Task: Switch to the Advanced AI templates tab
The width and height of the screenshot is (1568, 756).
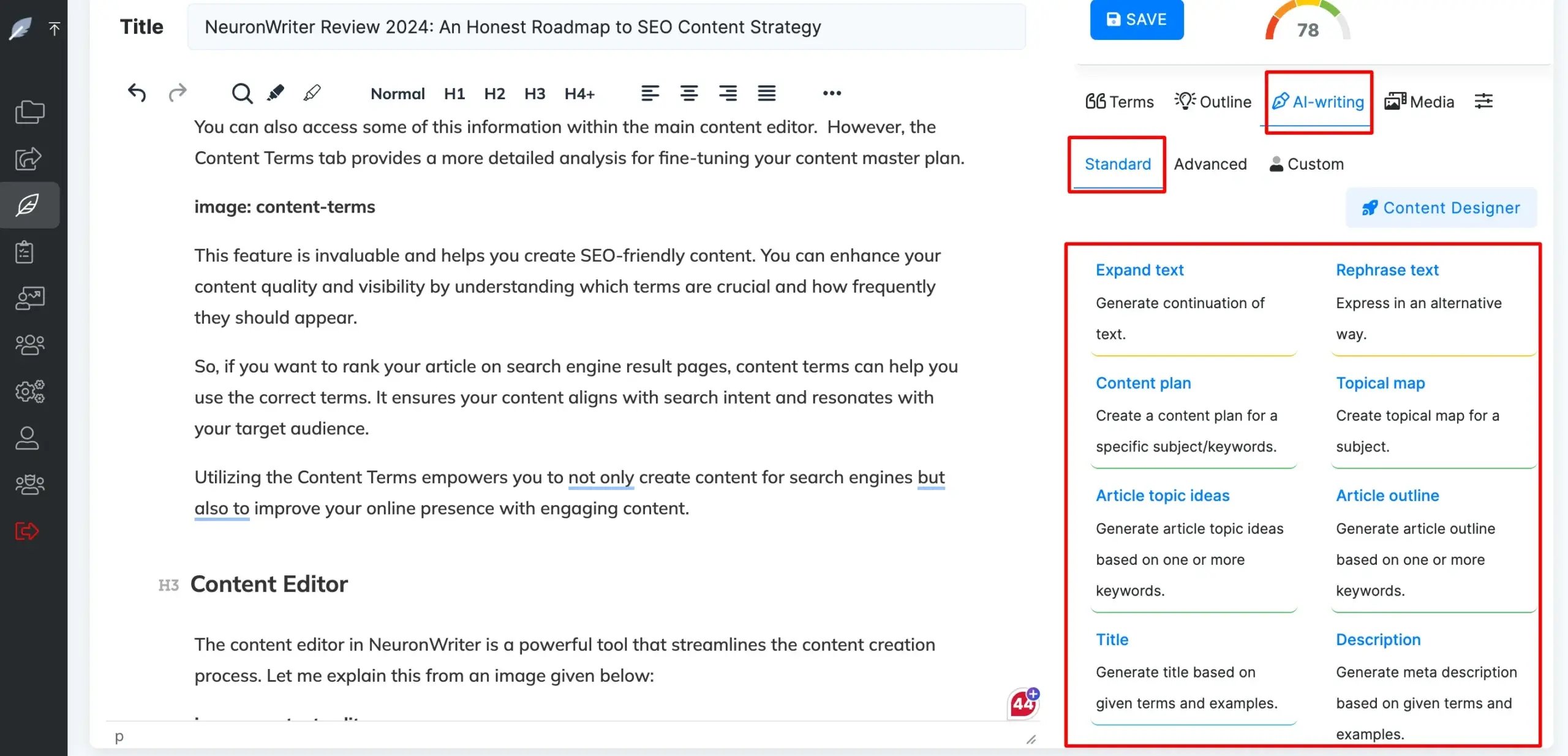Action: point(1210,164)
